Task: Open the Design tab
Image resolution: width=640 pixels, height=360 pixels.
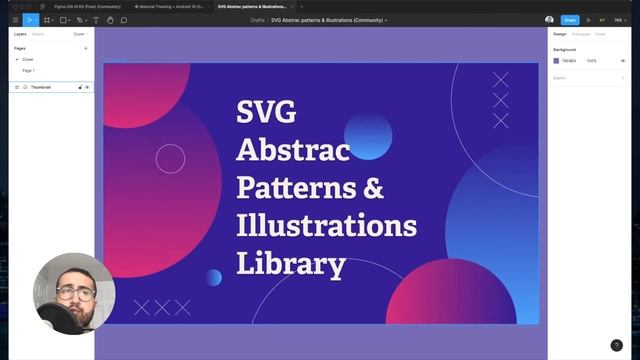Action: (x=560, y=34)
